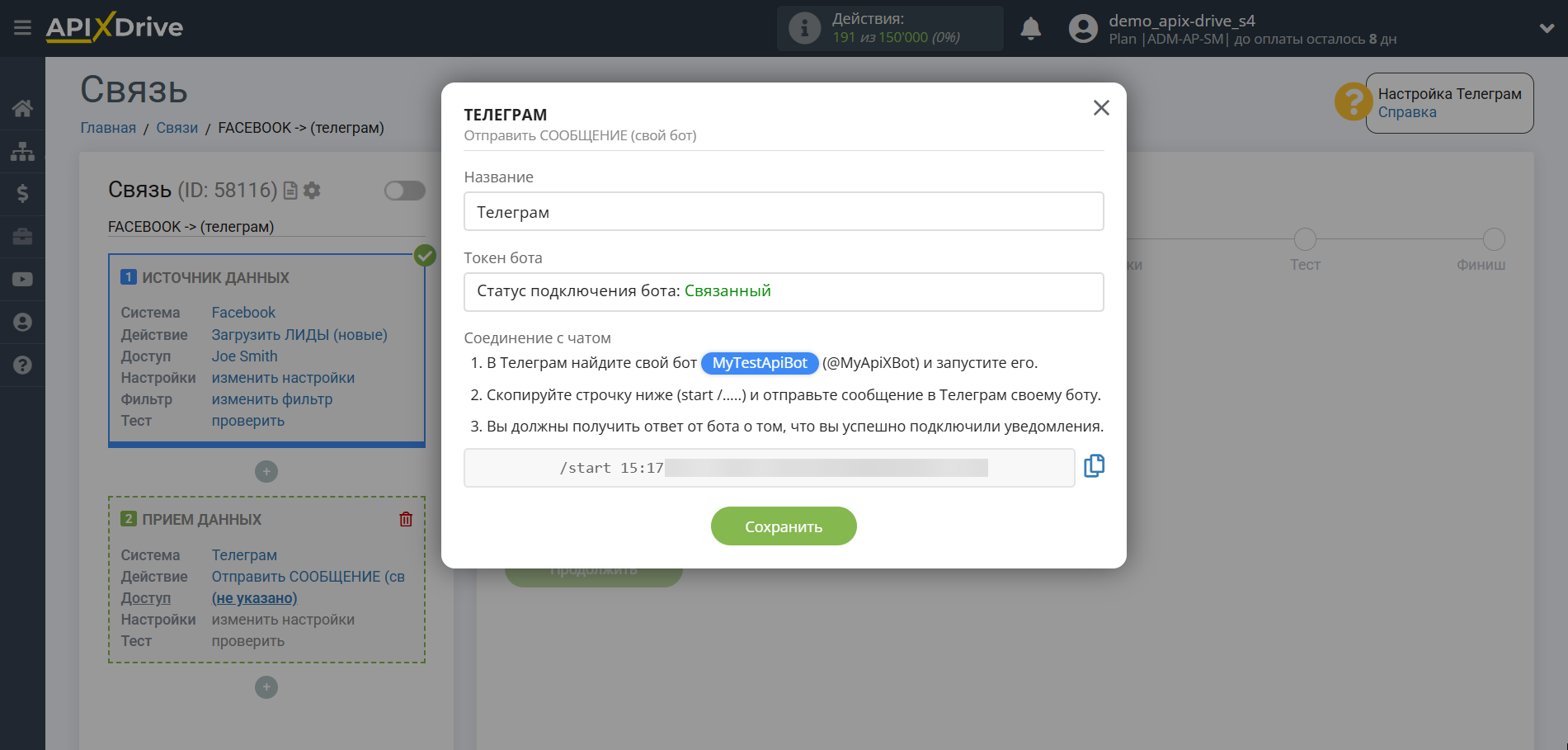Expand the account dropdown chevron

pos(1546,28)
